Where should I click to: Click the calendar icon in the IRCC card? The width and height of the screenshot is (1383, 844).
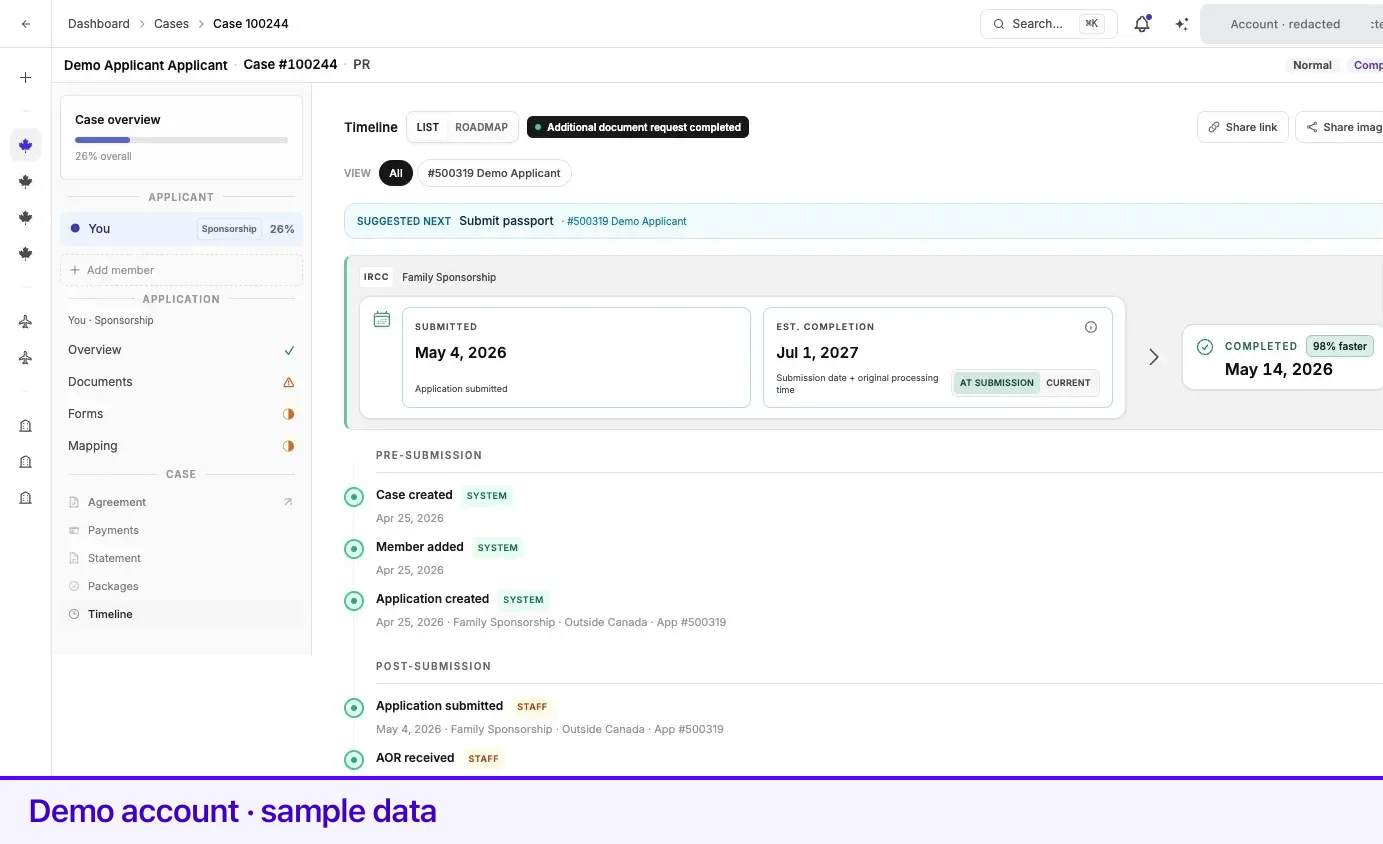coord(381,319)
